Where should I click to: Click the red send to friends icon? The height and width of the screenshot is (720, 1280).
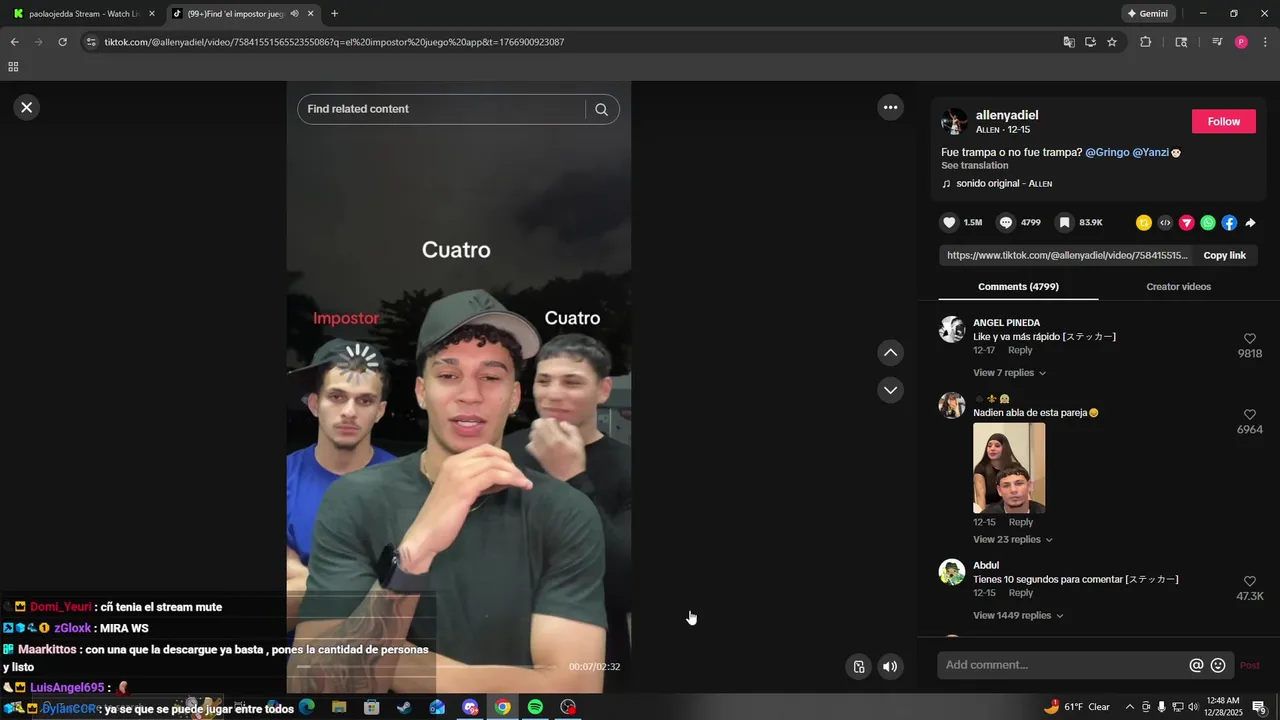[x=1186, y=222]
